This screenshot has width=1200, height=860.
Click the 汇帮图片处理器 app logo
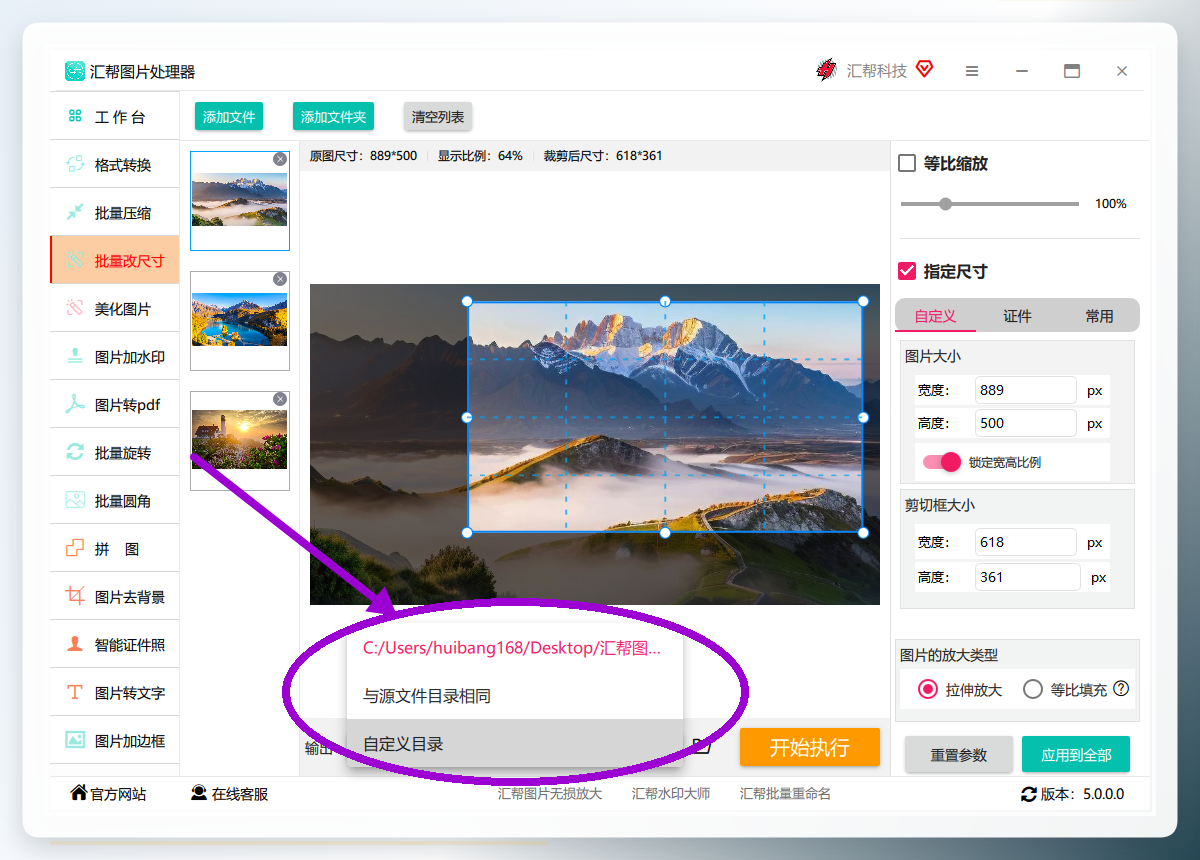[75, 71]
